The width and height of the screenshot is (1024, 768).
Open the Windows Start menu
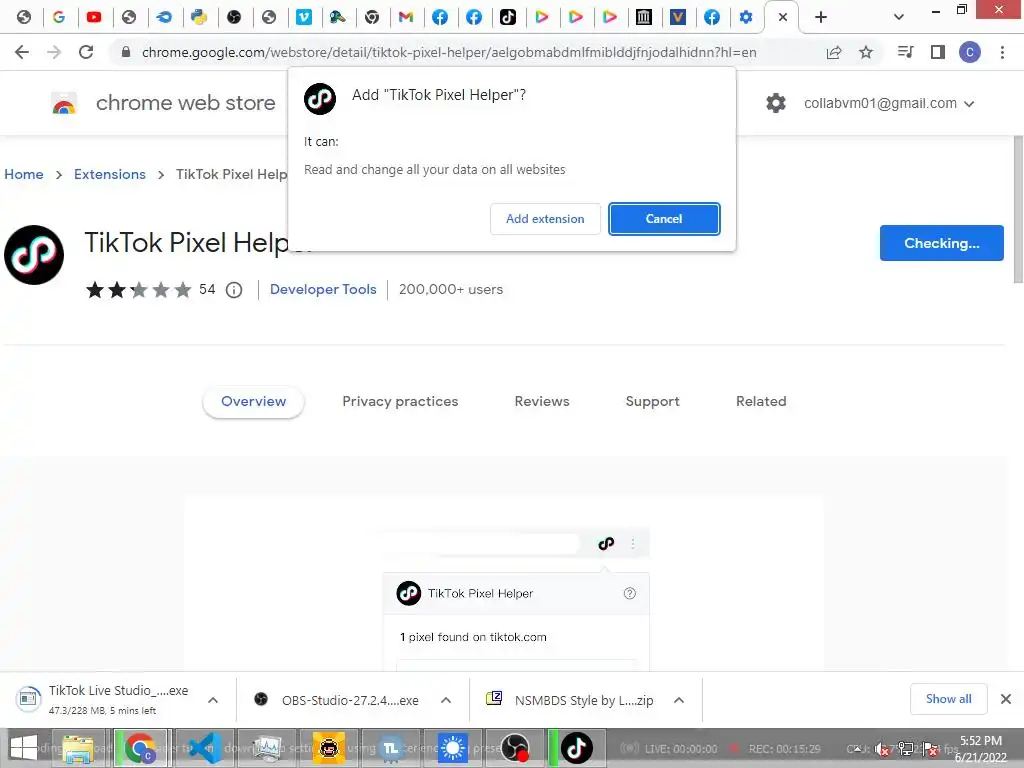pyautogui.click(x=25, y=748)
